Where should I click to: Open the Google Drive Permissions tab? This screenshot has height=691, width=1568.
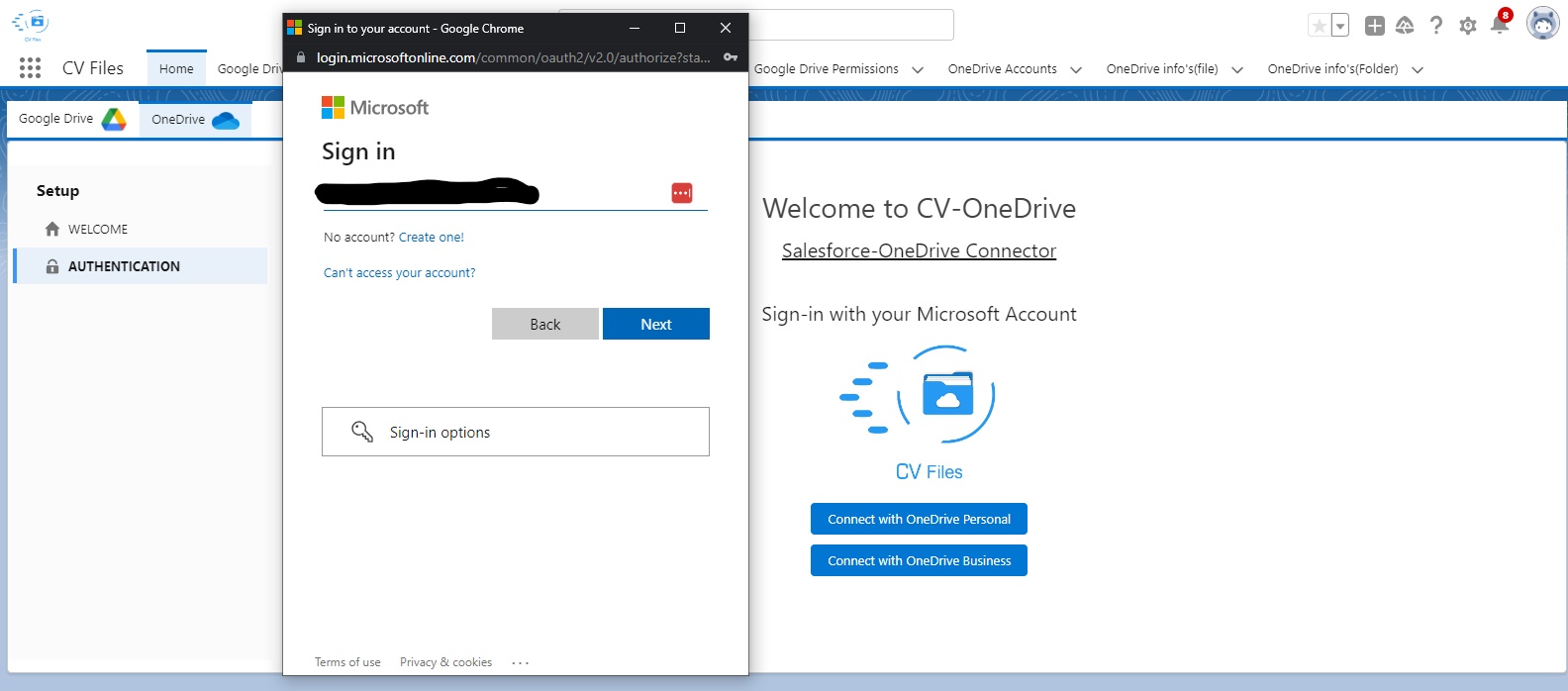827,68
